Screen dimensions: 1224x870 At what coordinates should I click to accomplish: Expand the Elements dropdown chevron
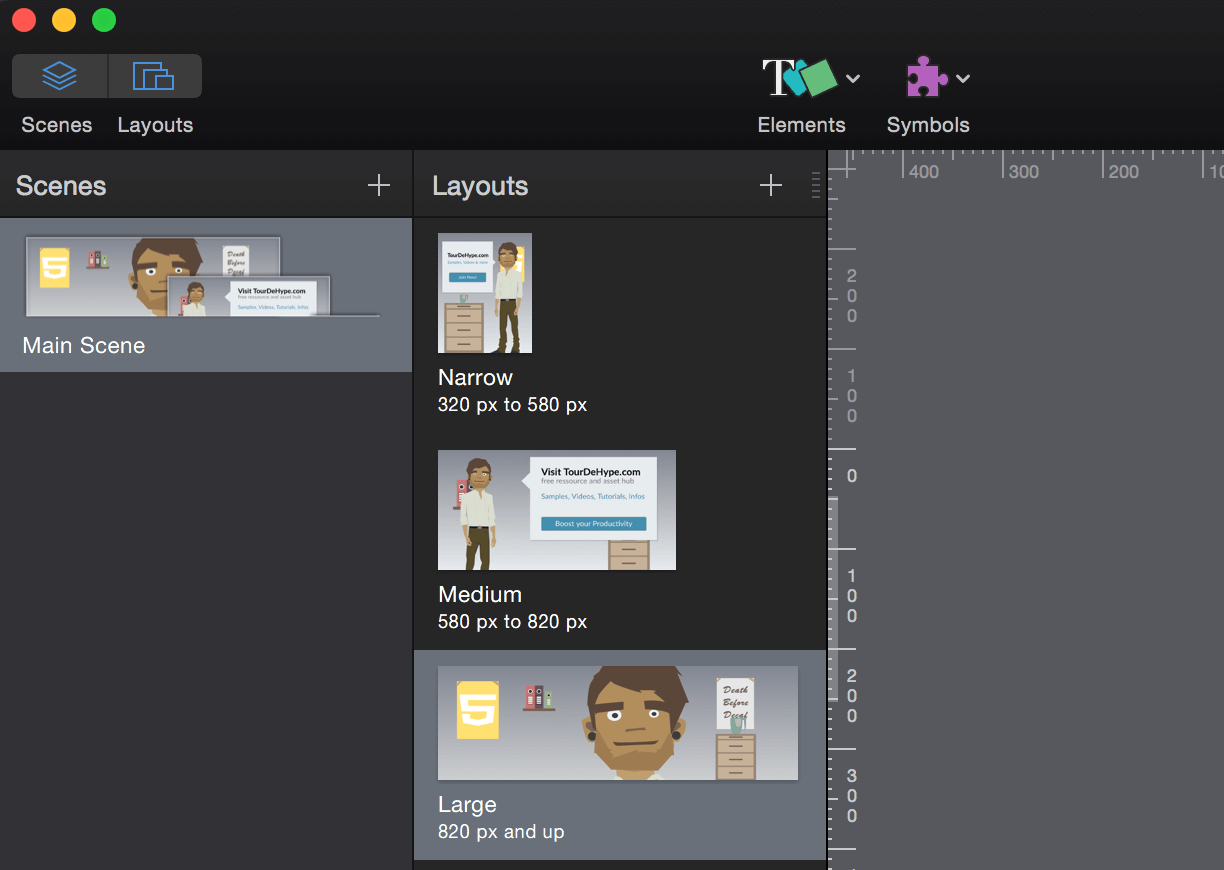click(x=853, y=79)
